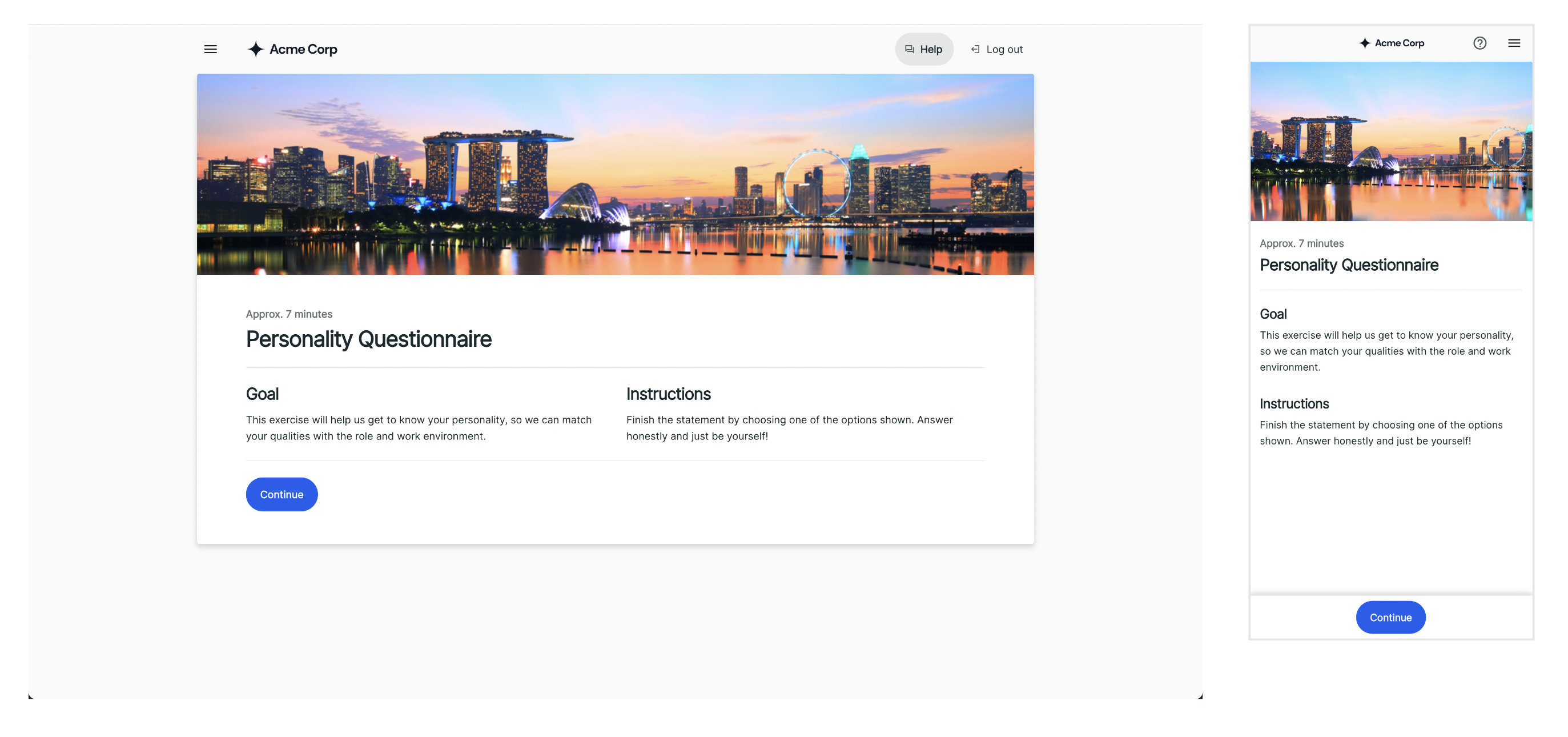
Task: Click the mobile Personality Questionnaire heading
Action: tap(1348, 265)
